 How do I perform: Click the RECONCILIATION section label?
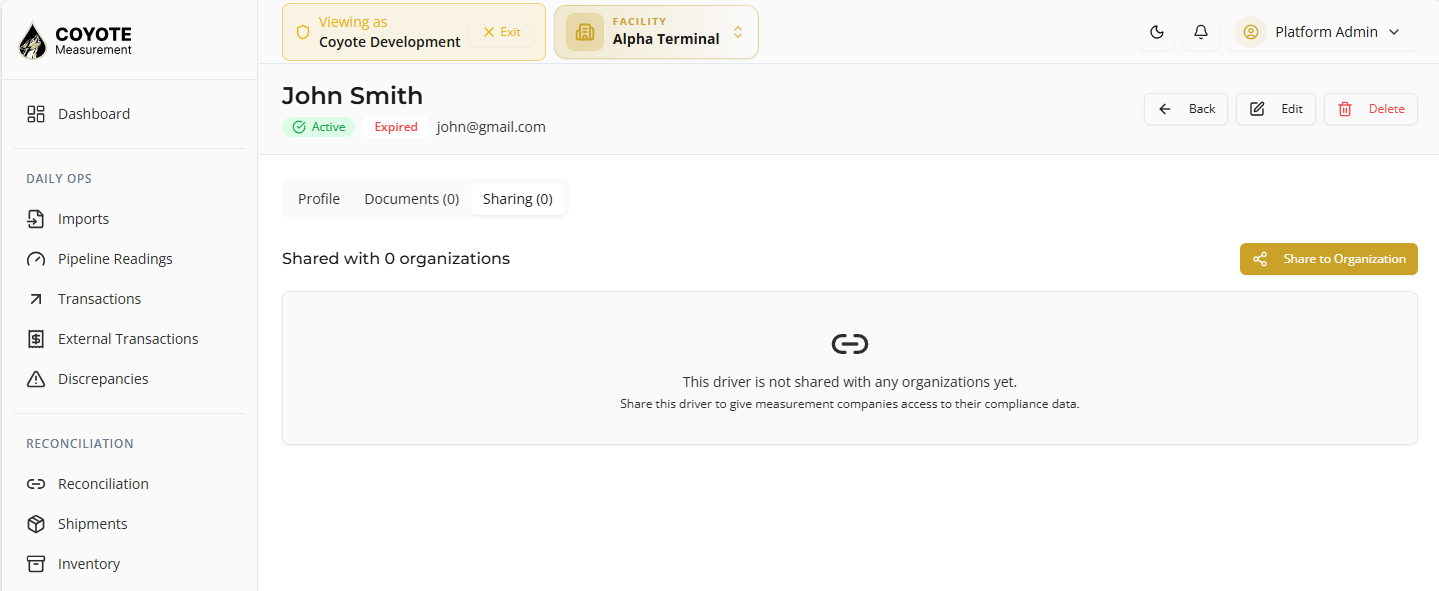coord(80,444)
